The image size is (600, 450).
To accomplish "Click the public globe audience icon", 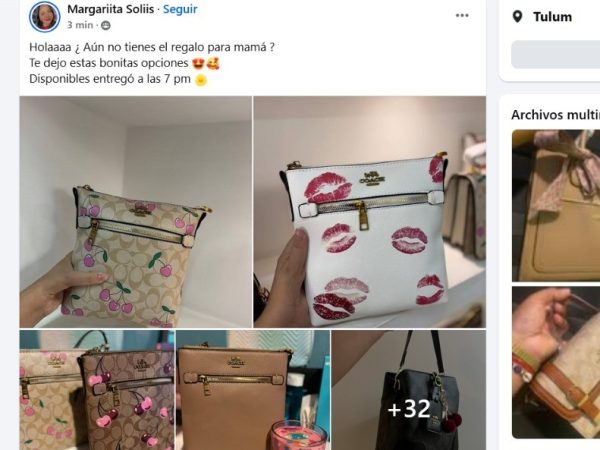I will [106, 25].
